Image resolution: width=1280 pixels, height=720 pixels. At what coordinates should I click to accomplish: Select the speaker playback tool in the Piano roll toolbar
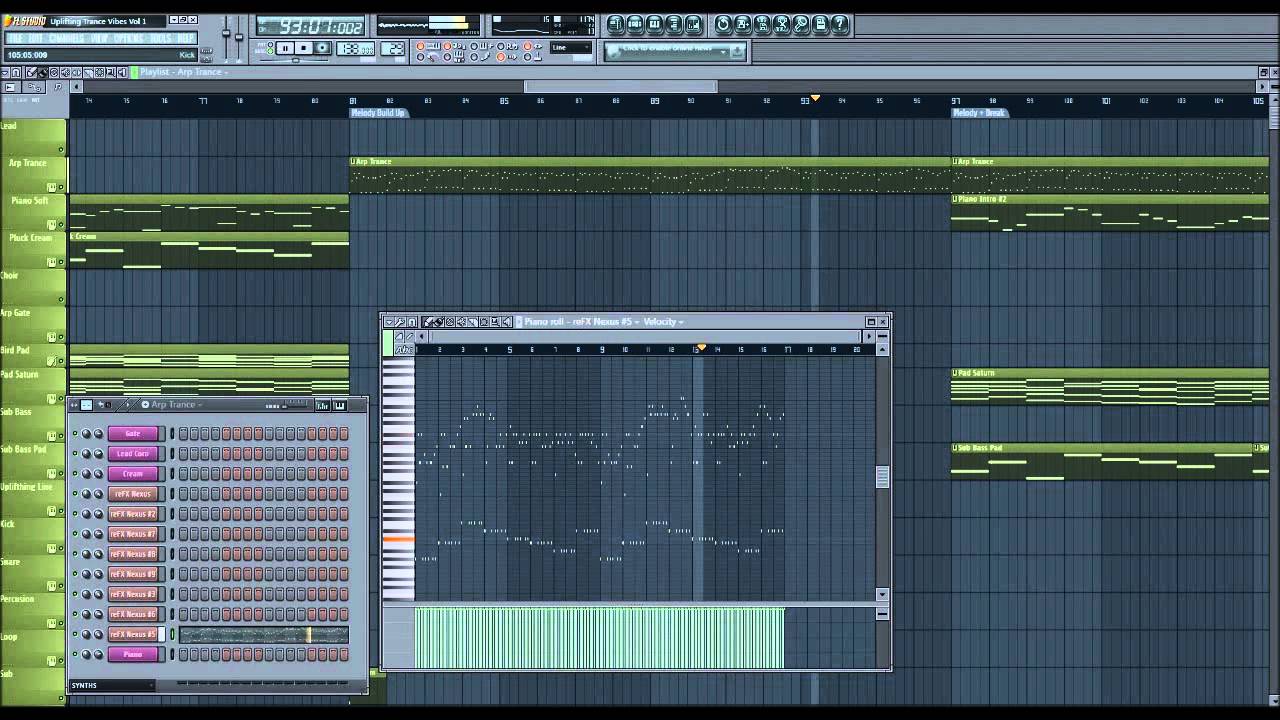507,322
